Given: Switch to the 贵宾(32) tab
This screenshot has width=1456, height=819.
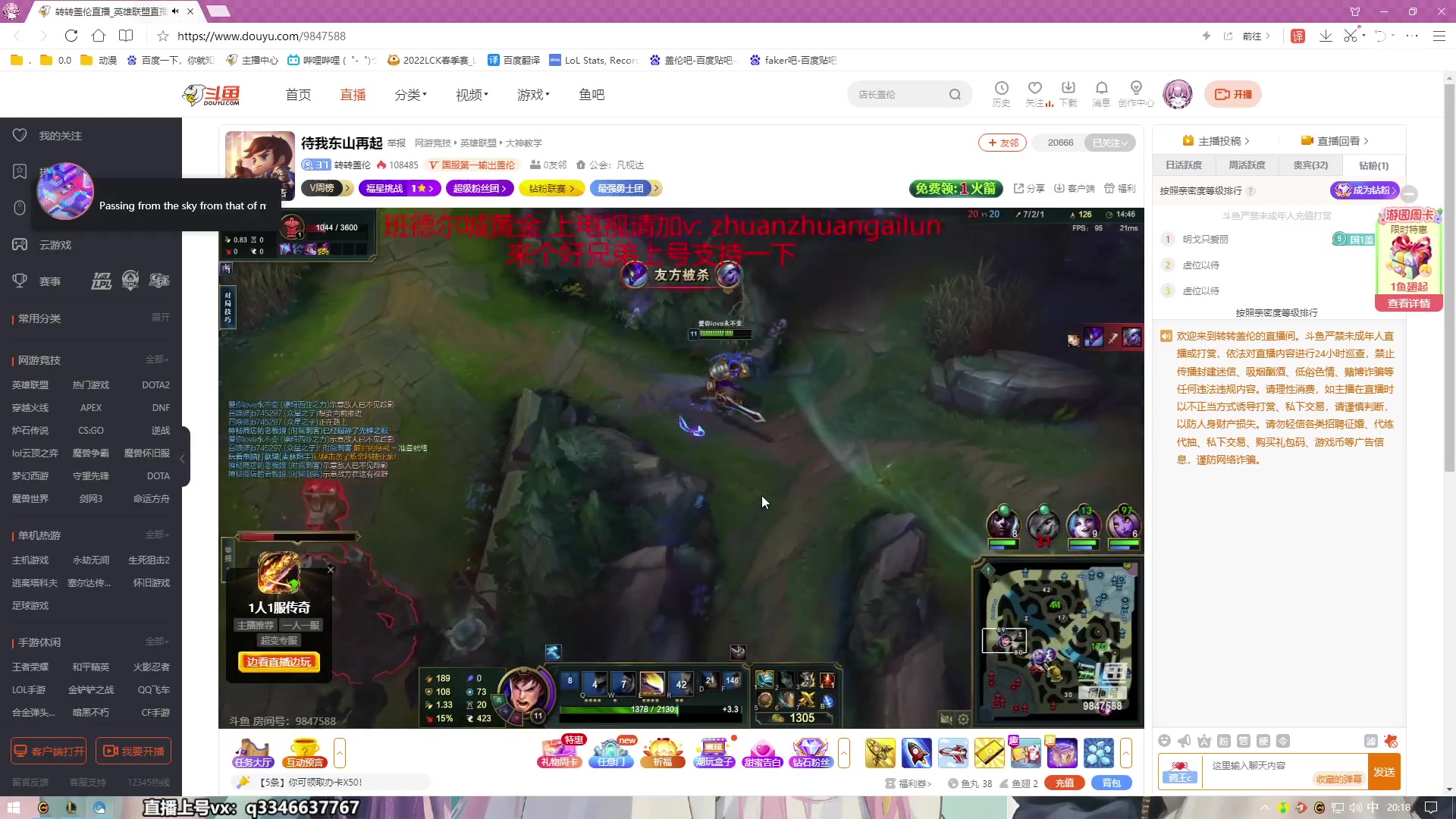Looking at the screenshot, I should point(1310,165).
